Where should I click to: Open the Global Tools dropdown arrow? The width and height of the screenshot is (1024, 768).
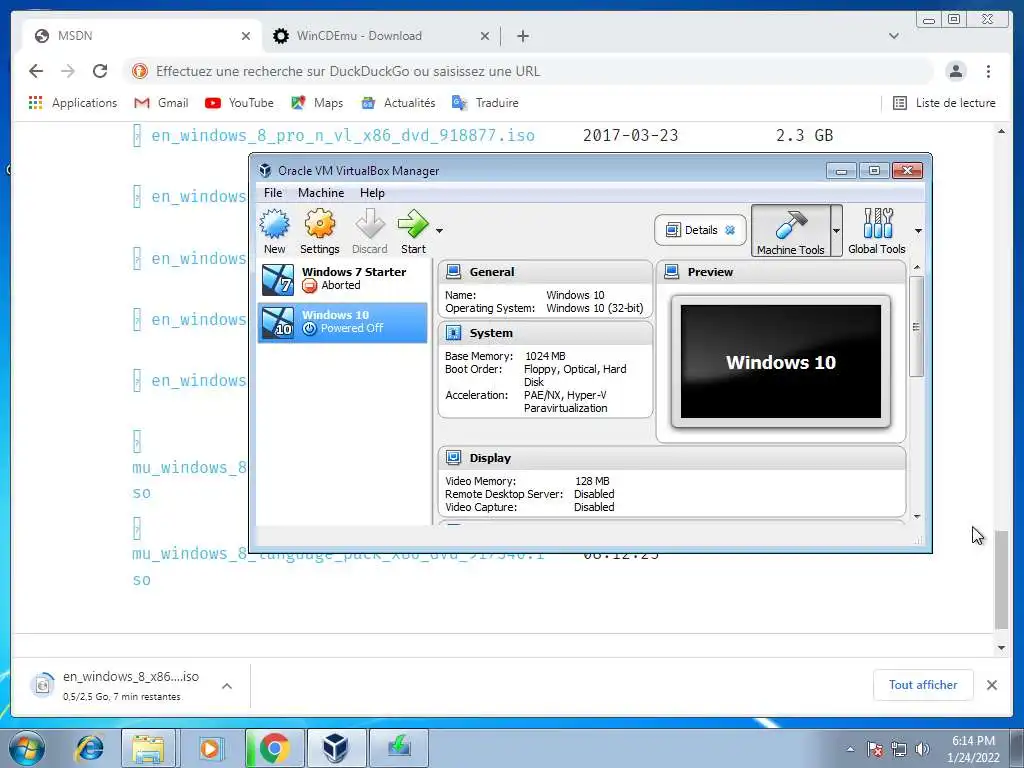[x=918, y=231]
